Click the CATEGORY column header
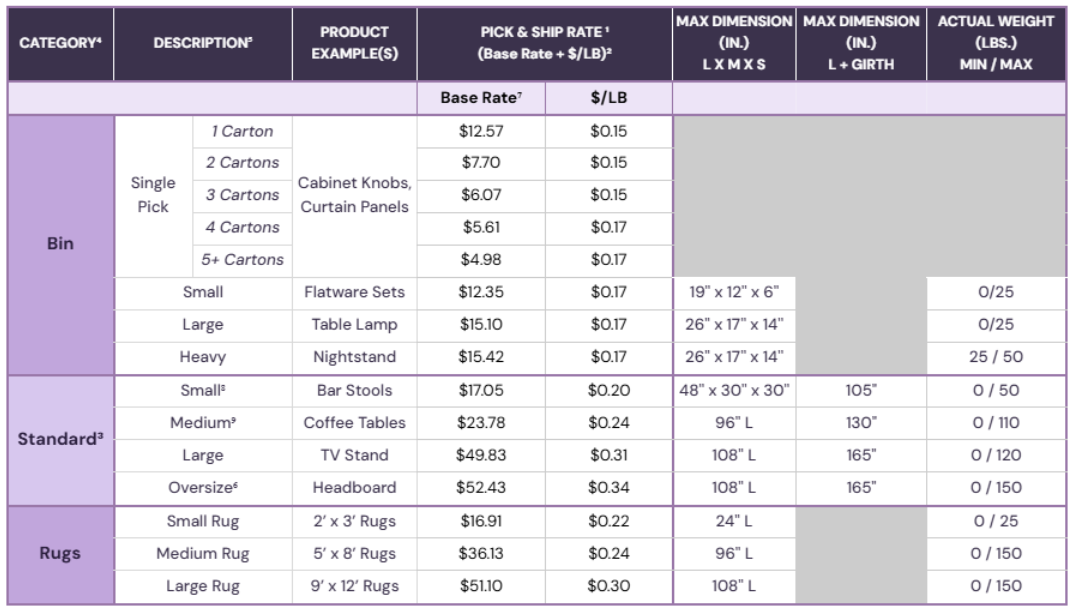The image size is (1071, 608). [x=59, y=43]
